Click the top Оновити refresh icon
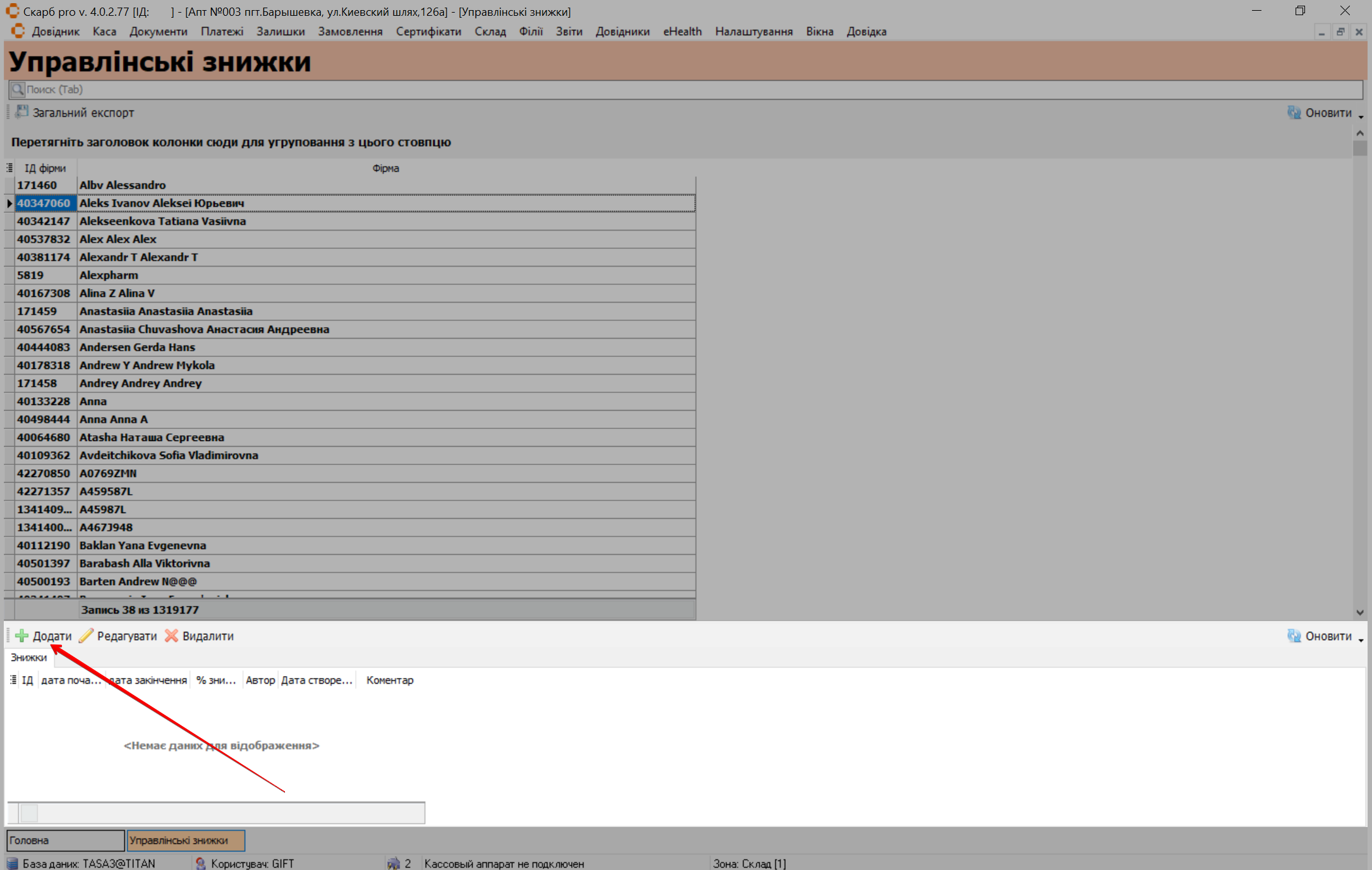Screen dimensions: 1372x870 pyautogui.click(x=1294, y=112)
